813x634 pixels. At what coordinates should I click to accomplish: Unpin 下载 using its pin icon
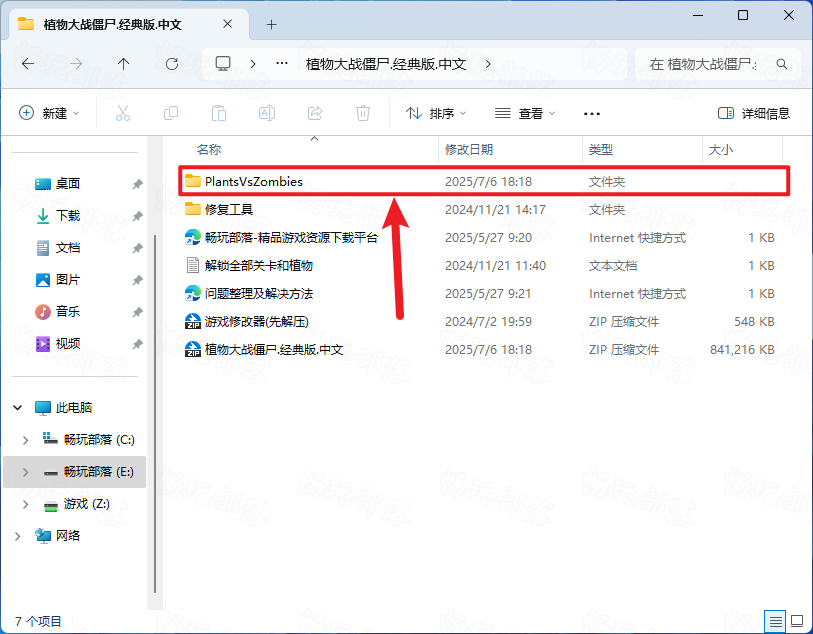pos(137,216)
